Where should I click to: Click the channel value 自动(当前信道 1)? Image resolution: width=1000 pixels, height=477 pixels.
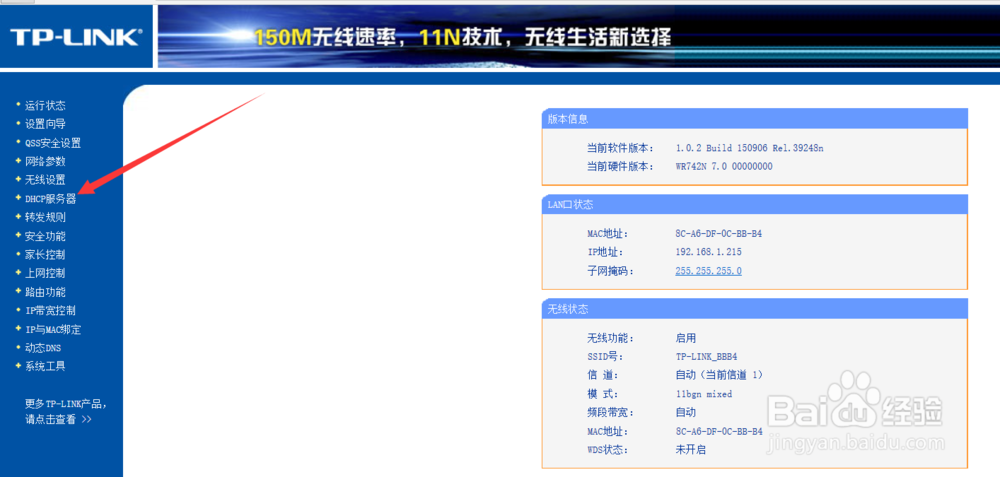[719, 375]
